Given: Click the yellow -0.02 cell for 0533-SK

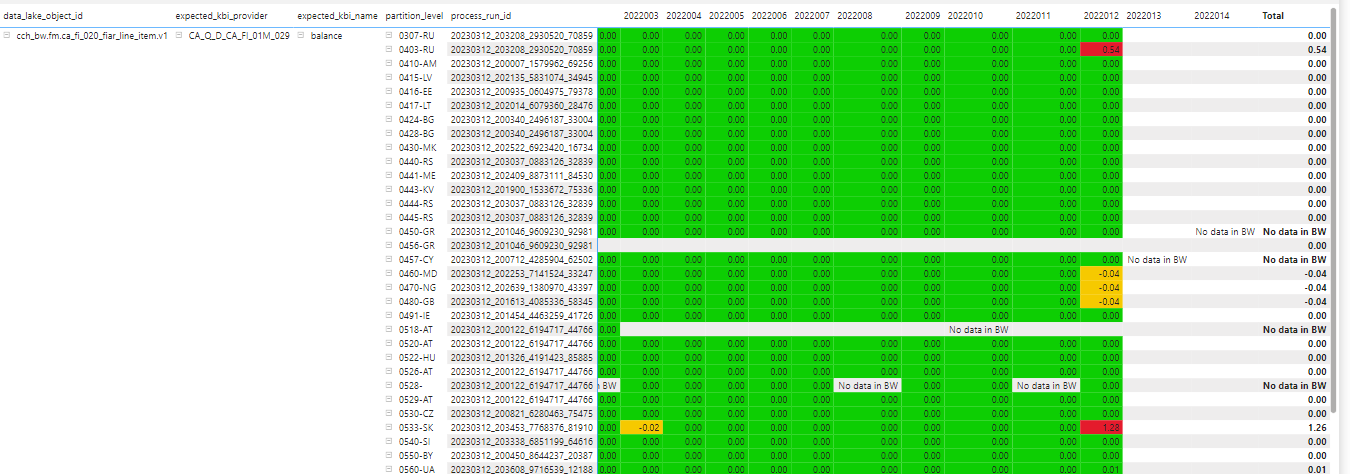Looking at the screenshot, I should (x=641, y=427).
